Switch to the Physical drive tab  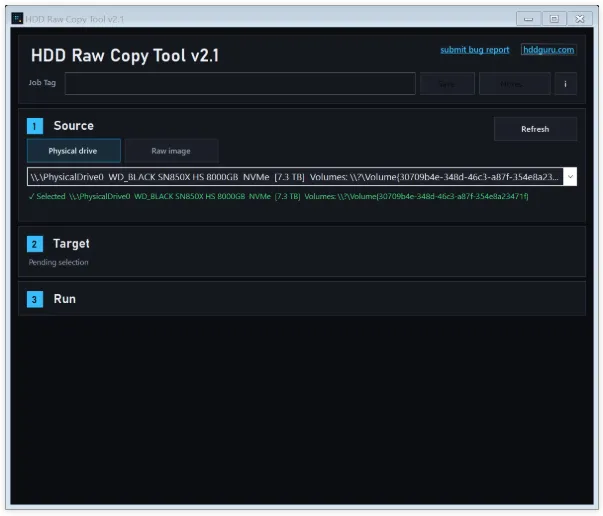coord(73,151)
